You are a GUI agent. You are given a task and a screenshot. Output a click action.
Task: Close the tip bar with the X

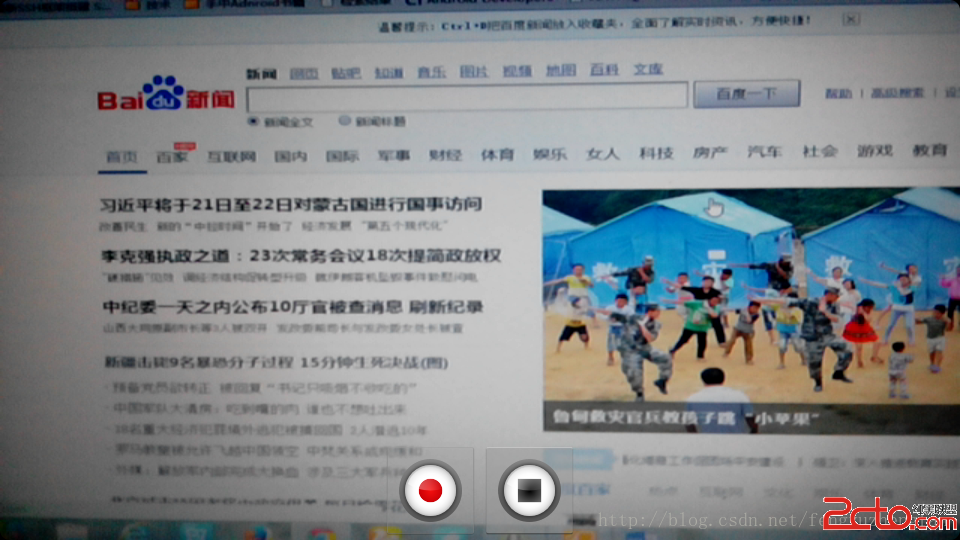click(x=850, y=20)
